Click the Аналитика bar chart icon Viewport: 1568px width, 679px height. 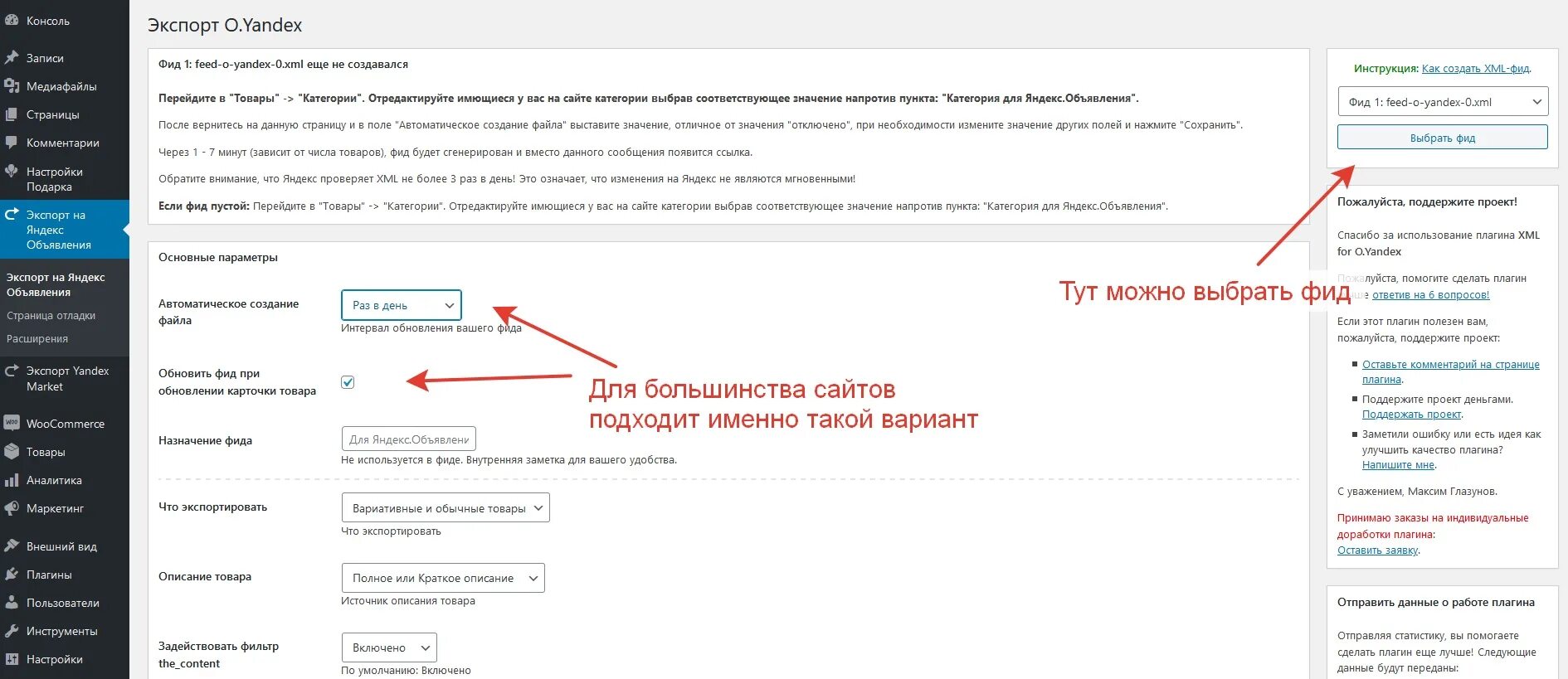coord(12,480)
